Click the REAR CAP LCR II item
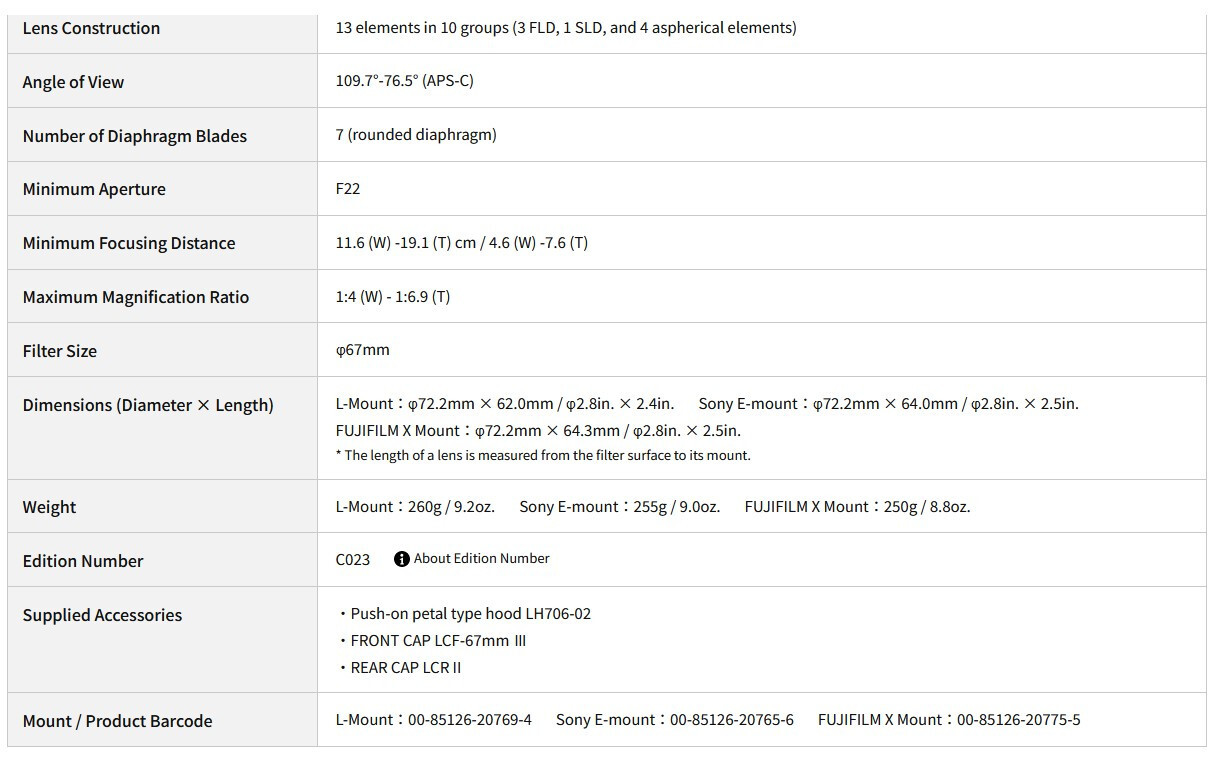The width and height of the screenshot is (1218, 771). (400, 668)
